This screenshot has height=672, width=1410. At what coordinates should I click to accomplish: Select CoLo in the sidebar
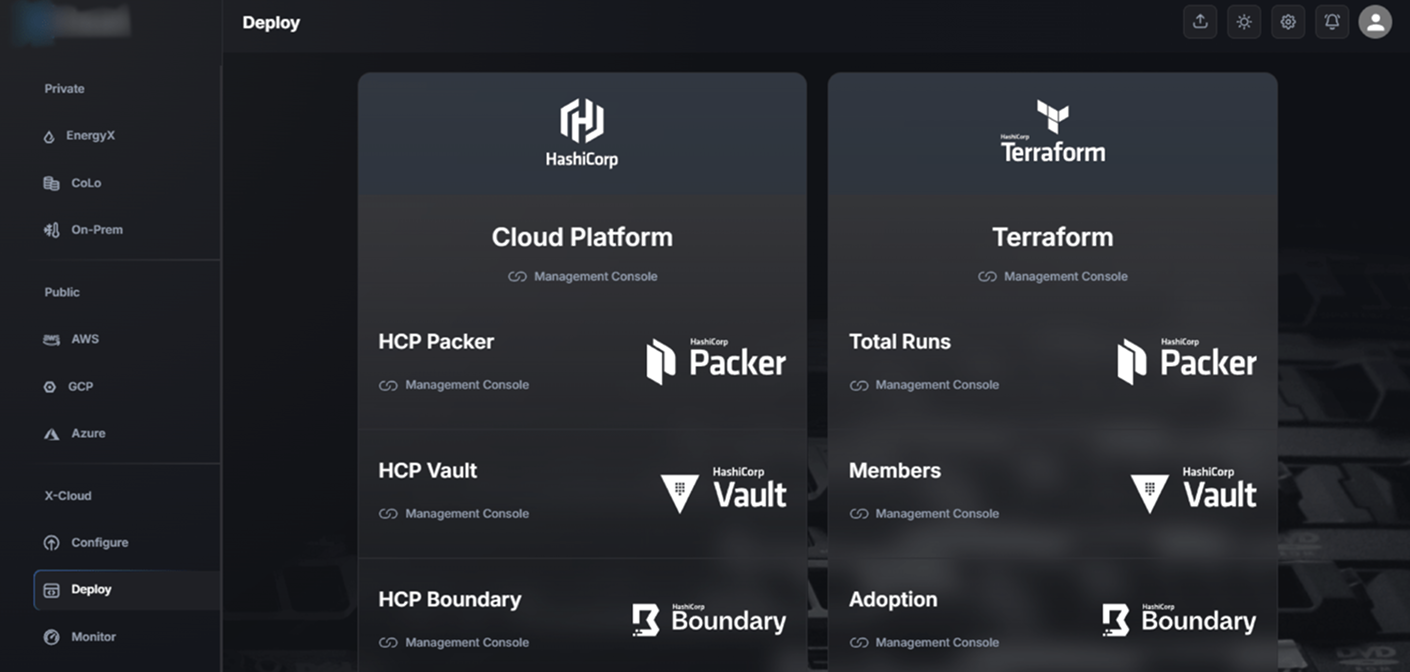pyautogui.click(x=86, y=183)
